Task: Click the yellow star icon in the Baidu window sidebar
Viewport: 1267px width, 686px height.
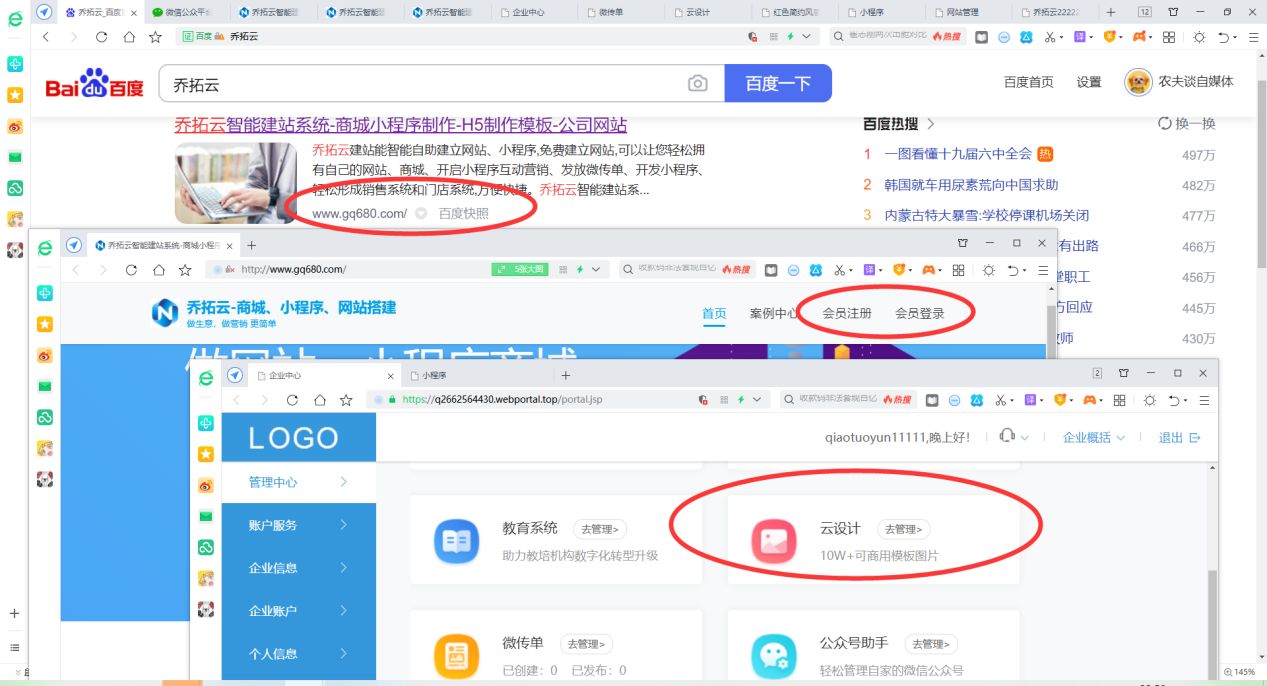Action: pyautogui.click(x=15, y=95)
